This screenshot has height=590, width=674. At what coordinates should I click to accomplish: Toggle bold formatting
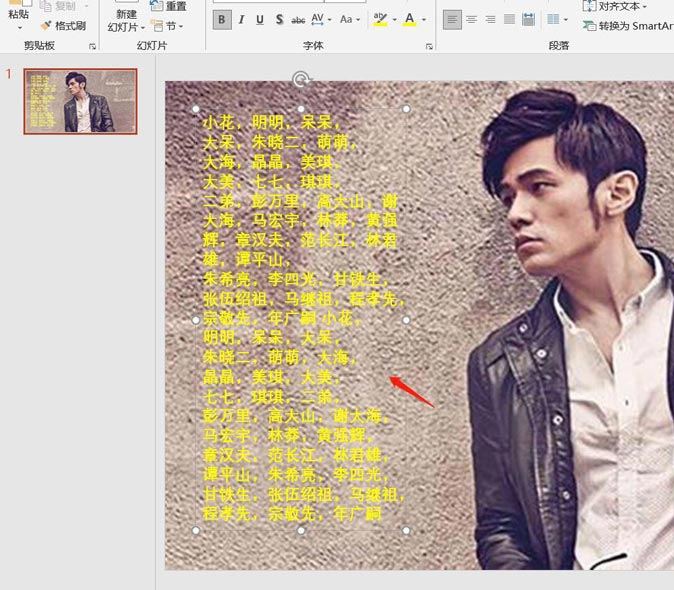[222, 20]
